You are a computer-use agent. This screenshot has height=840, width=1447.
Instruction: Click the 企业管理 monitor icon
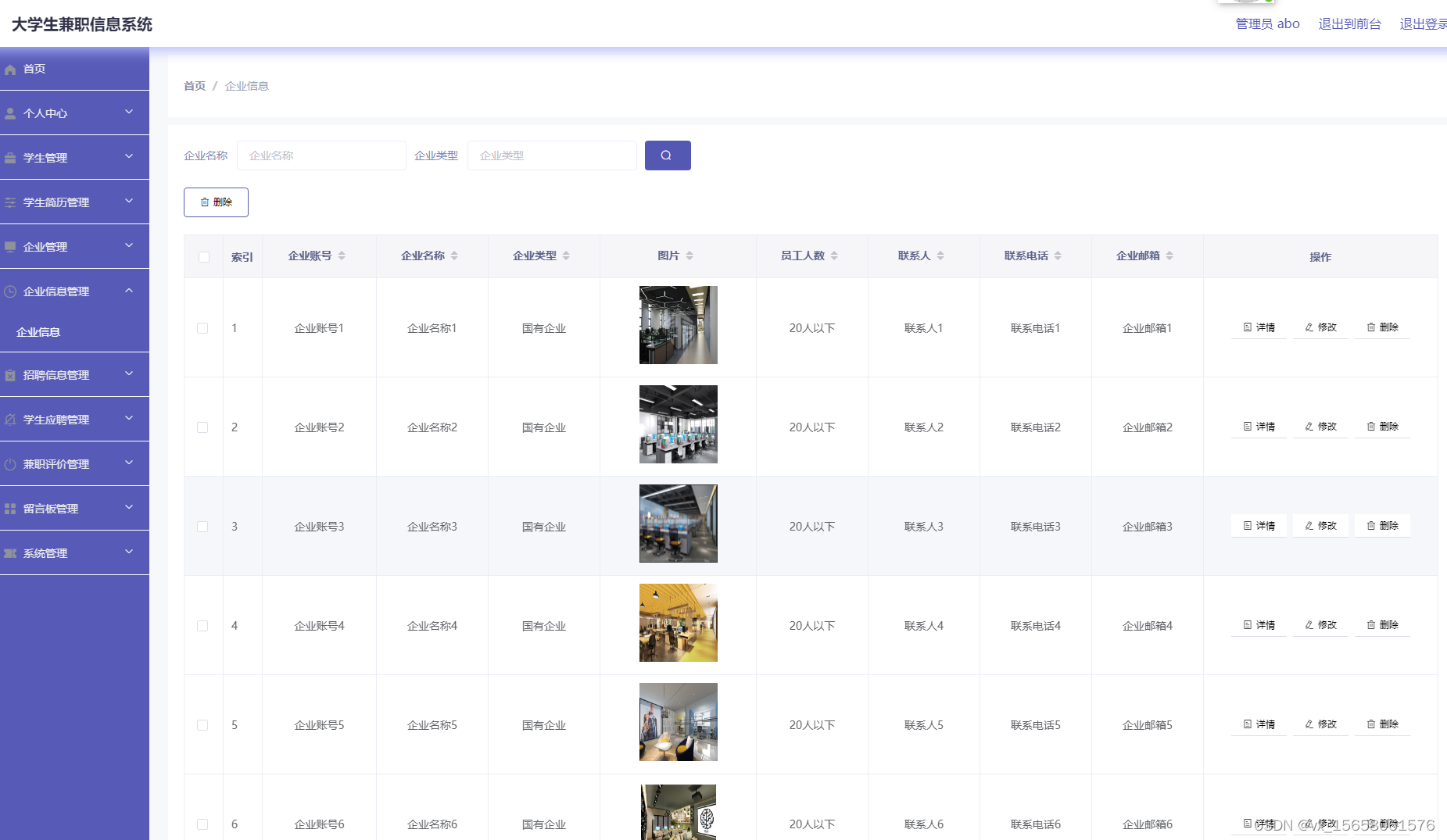coord(10,247)
